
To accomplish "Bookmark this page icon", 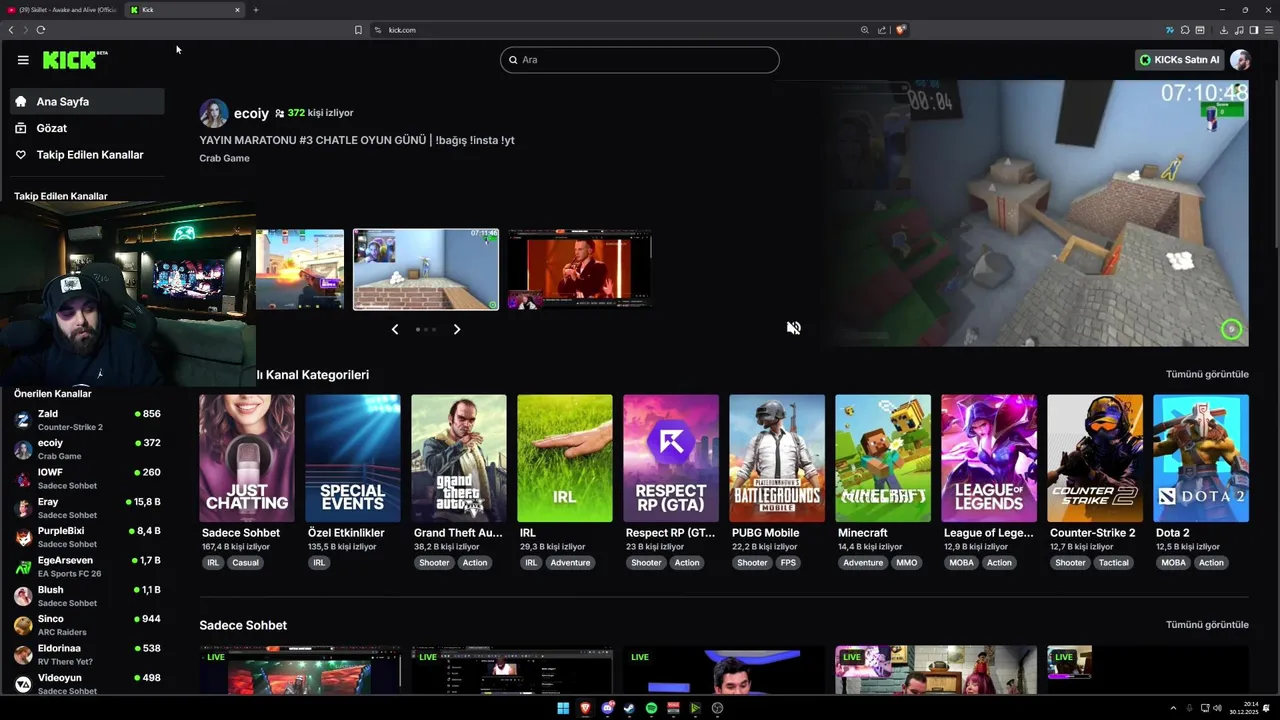I will pyautogui.click(x=358, y=30).
